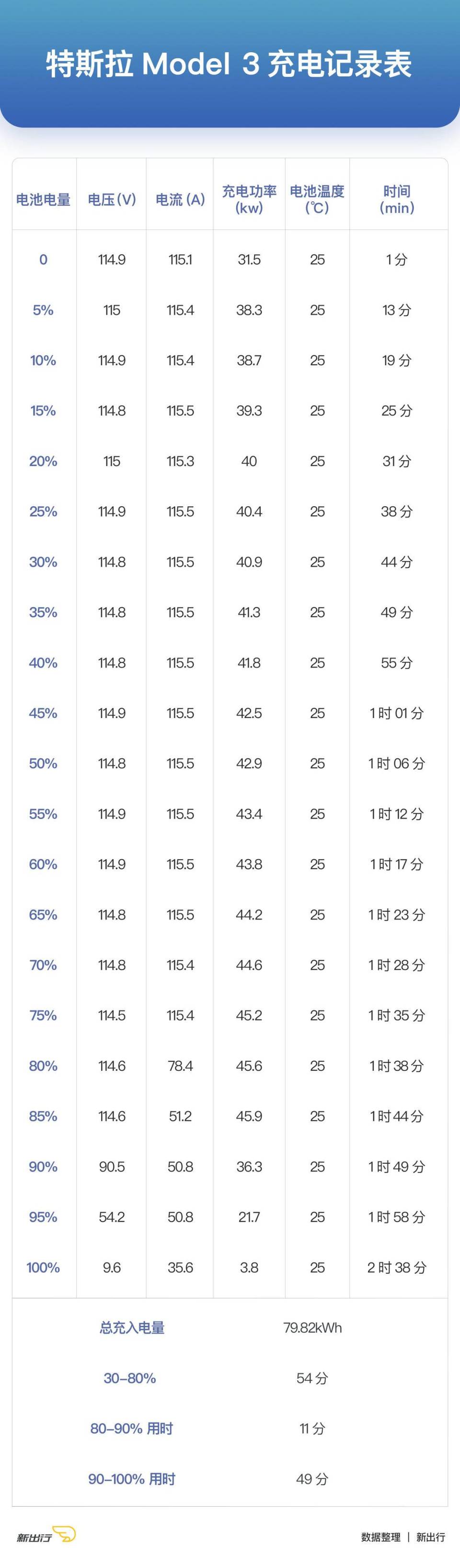Click the 充电功率(kw) column header
This screenshot has width=460, height=1568.
click(x=249, y=200)
